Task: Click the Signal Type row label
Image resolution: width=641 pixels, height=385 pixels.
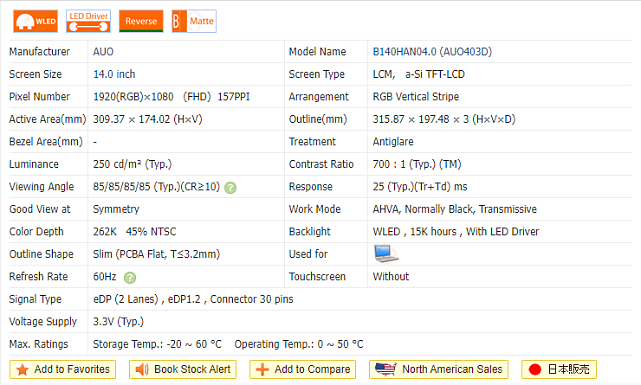Action: pyautogui.click(x=35, y=299)
